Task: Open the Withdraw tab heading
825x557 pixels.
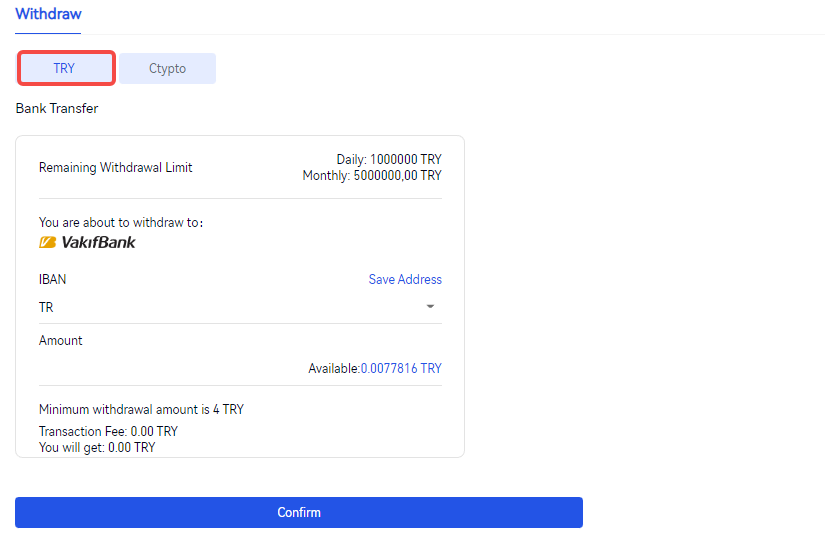Action: (x=48, y=15)
